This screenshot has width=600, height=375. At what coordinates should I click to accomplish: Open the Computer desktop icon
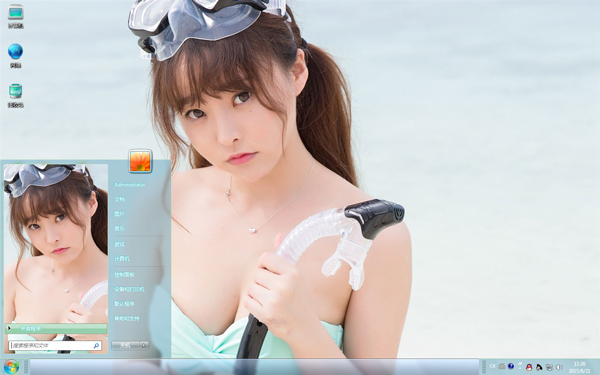[x=16, y=16]
